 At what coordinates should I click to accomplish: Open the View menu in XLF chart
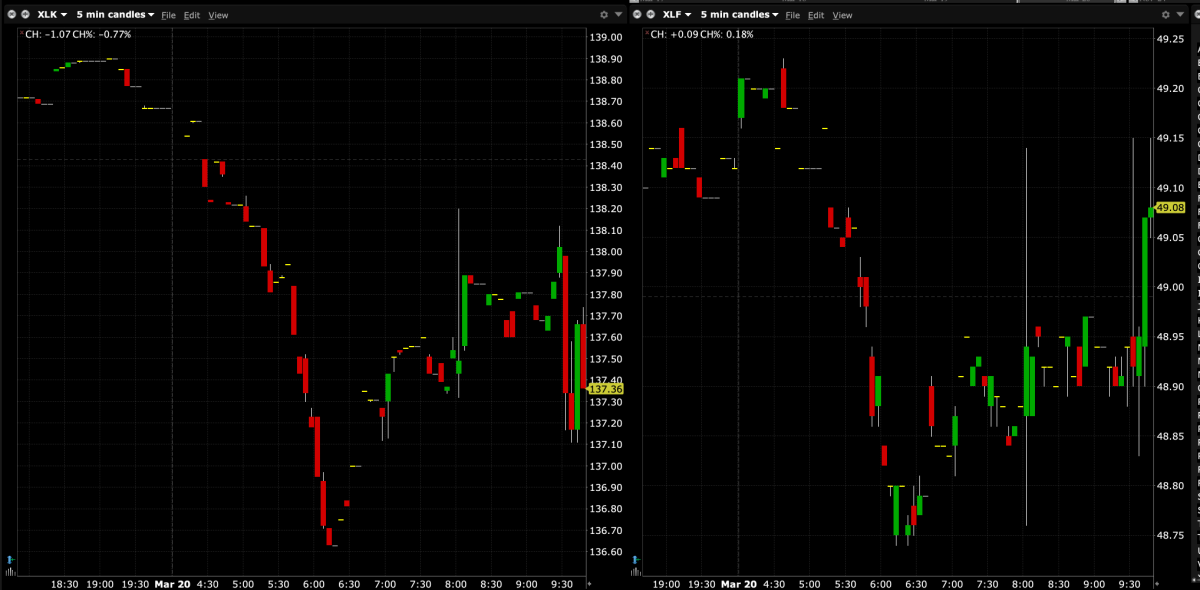click(x=843, y=16)
